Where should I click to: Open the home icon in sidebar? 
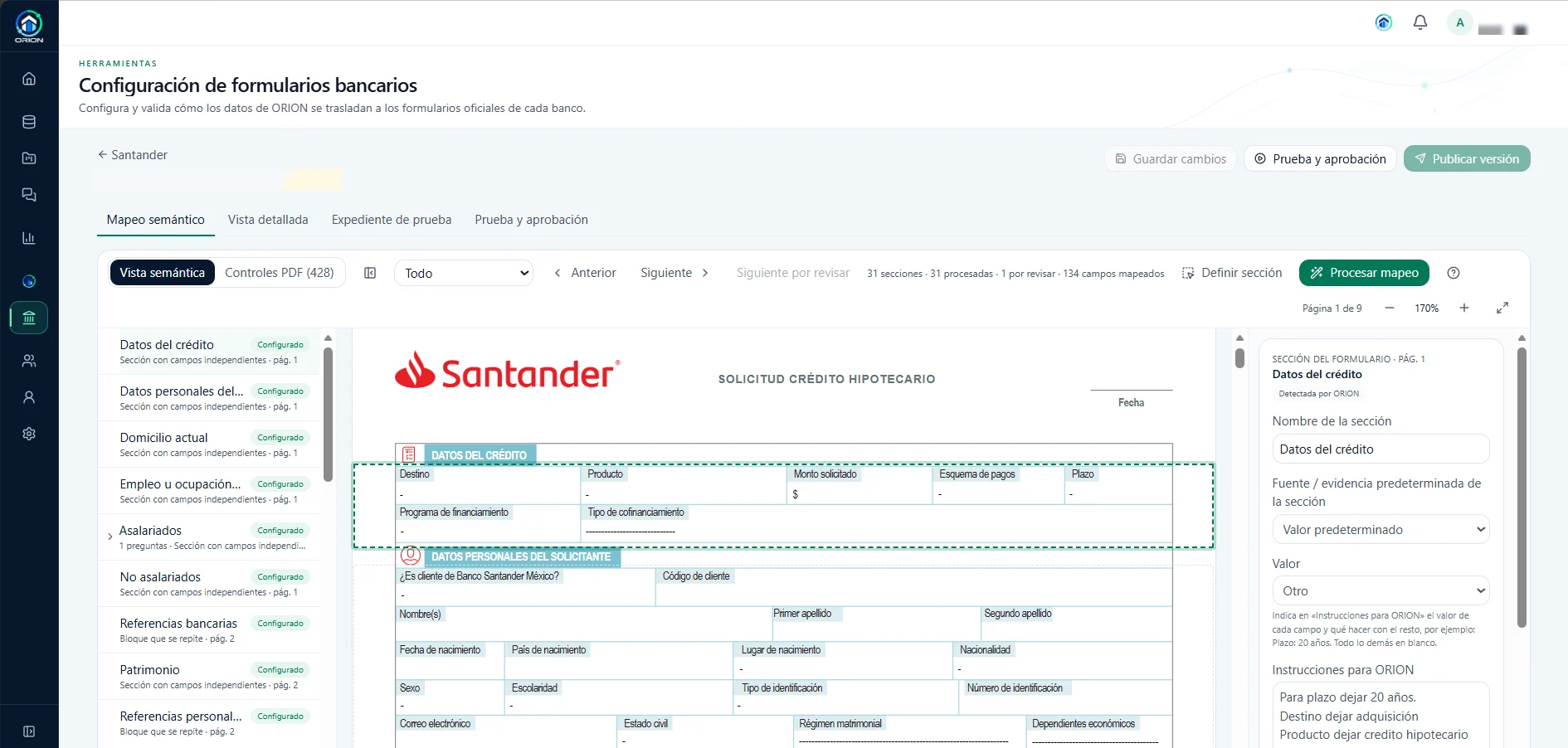[29, 79]
